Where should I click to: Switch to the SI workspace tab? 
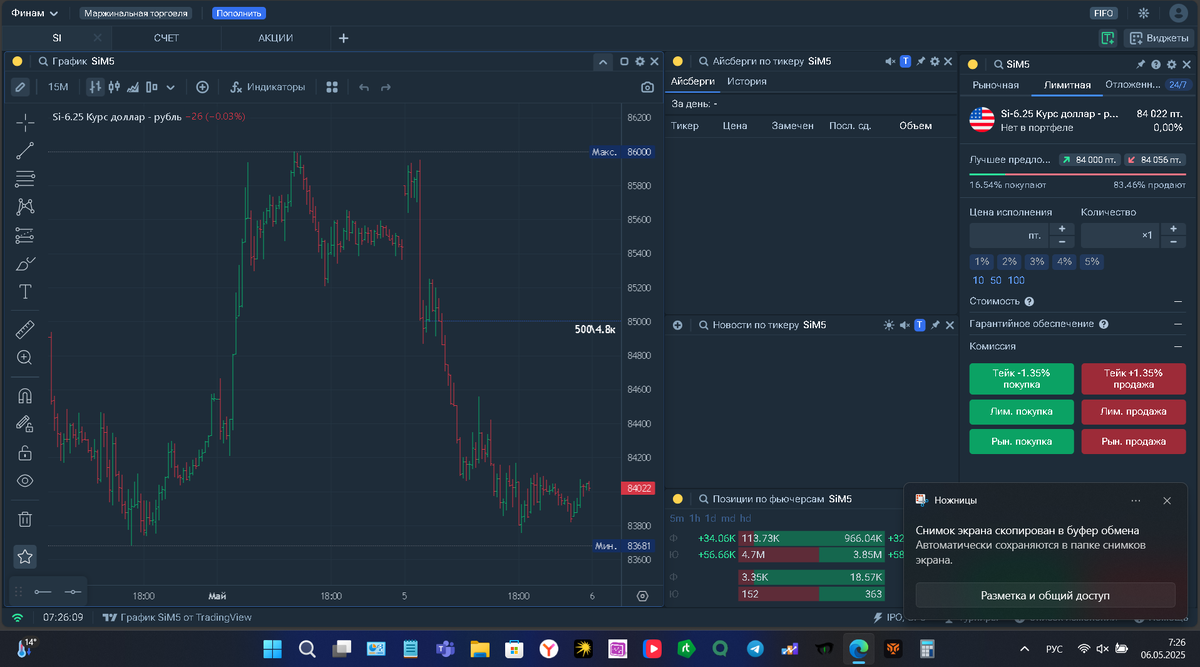(57, 38)
